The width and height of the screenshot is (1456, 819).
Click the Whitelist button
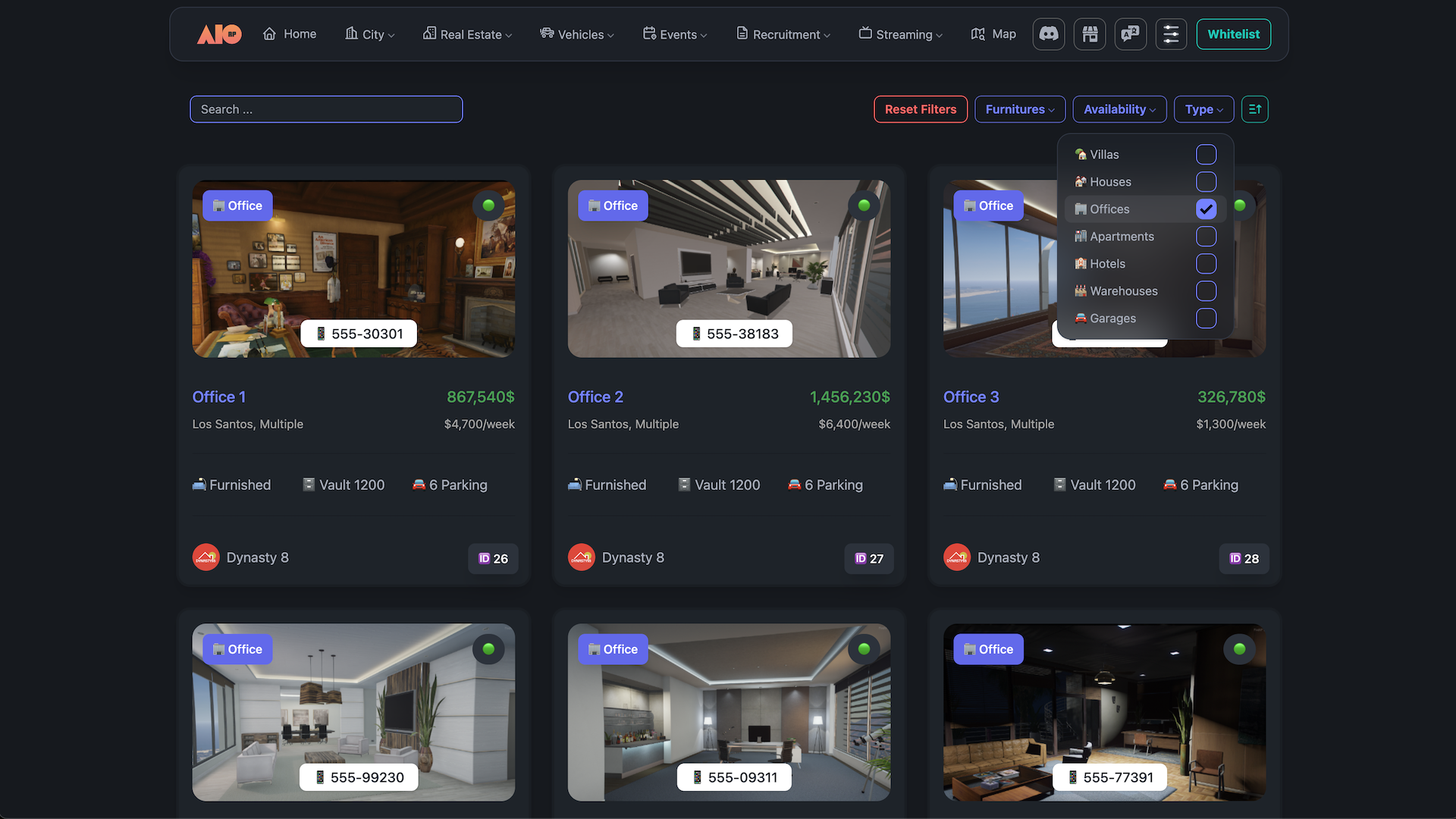(x=1233, y=34)
